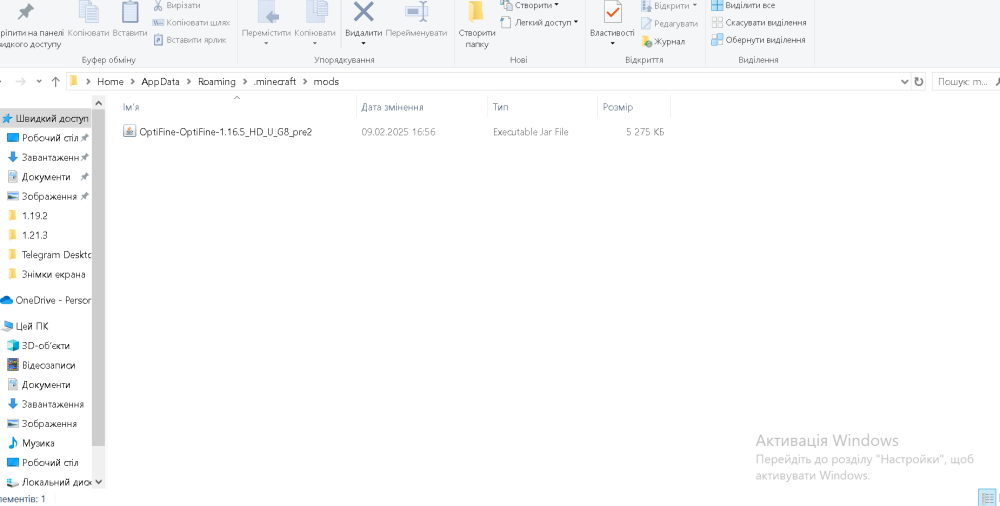1000x506 pixels.
Task: Cut selection with Вирізати scissors
Action: coord(177,5)
